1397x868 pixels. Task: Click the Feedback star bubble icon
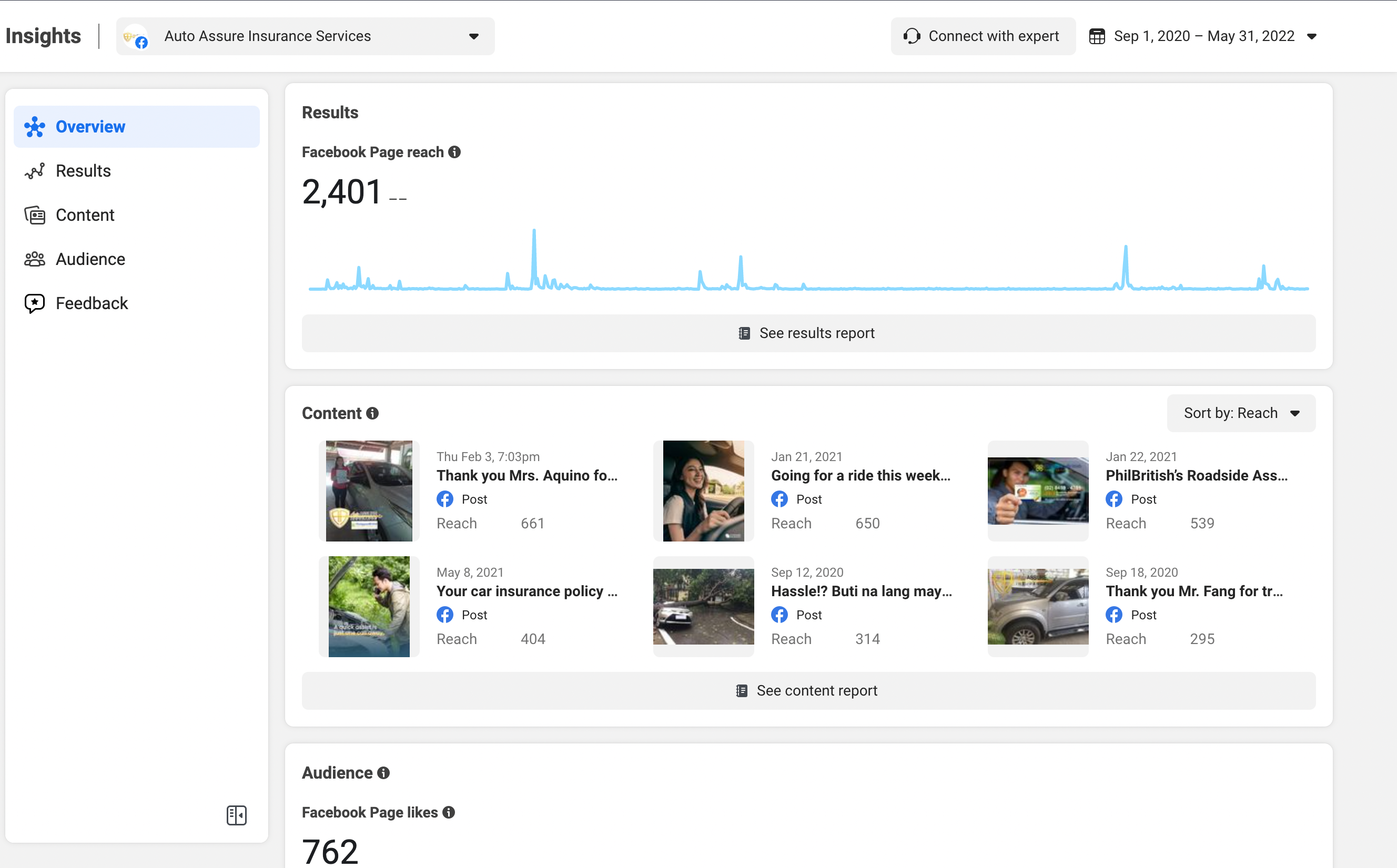(34, 303)
